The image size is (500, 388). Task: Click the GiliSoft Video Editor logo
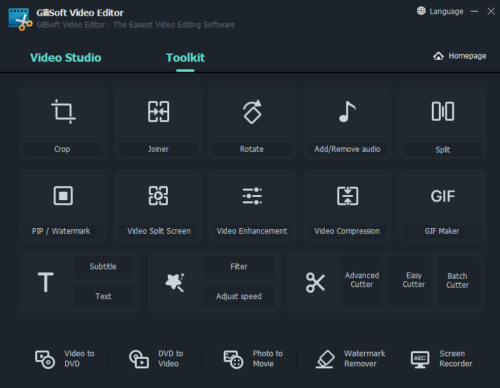20,19
